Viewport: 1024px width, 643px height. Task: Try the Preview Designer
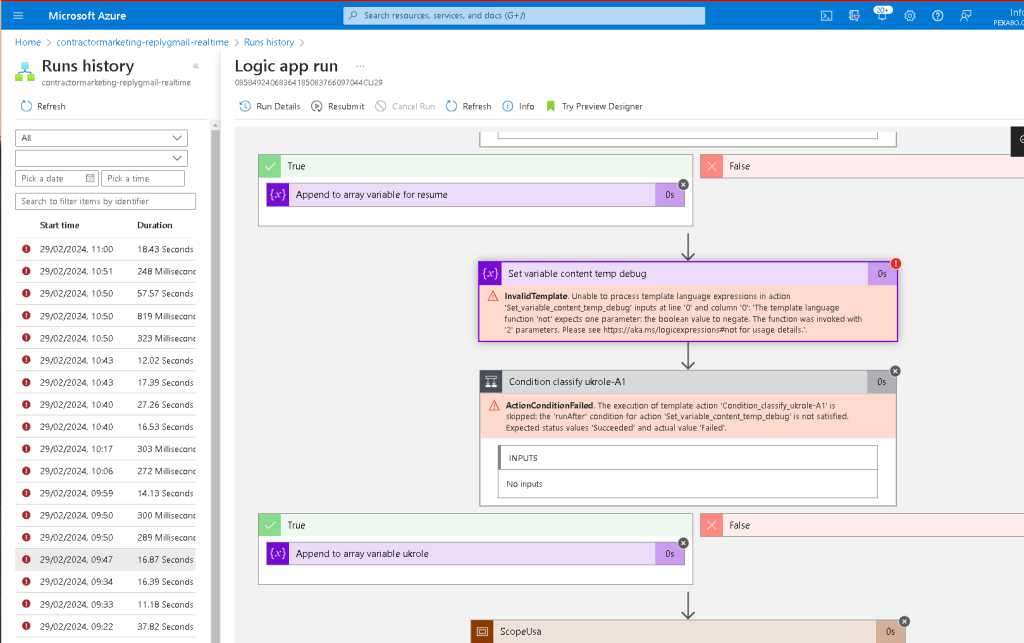tap(594, 106)
